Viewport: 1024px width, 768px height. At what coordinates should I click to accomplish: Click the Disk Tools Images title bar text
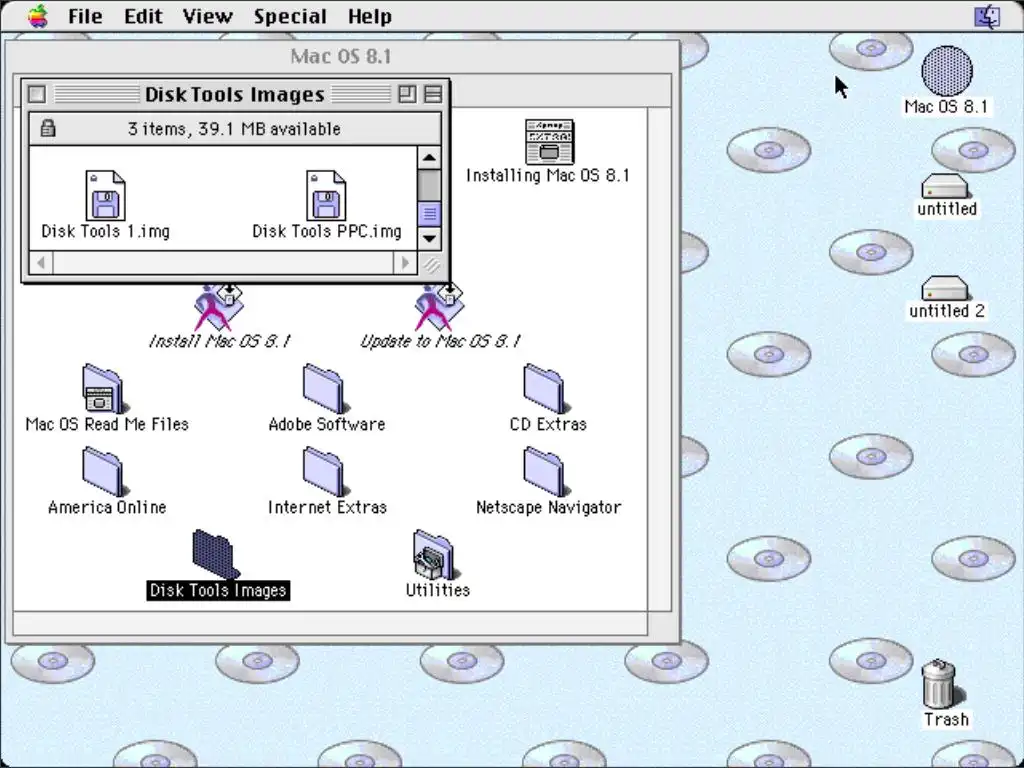click(x=234, y=95)
